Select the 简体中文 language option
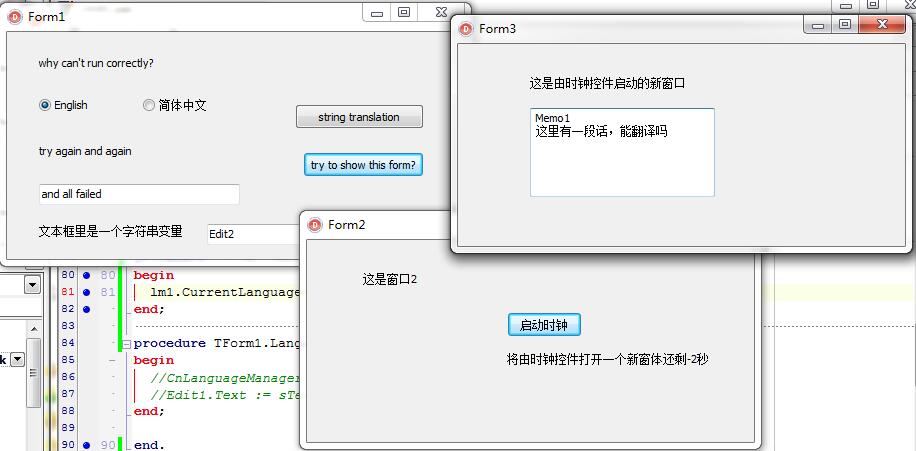916x451 pixels. (149, 105)
